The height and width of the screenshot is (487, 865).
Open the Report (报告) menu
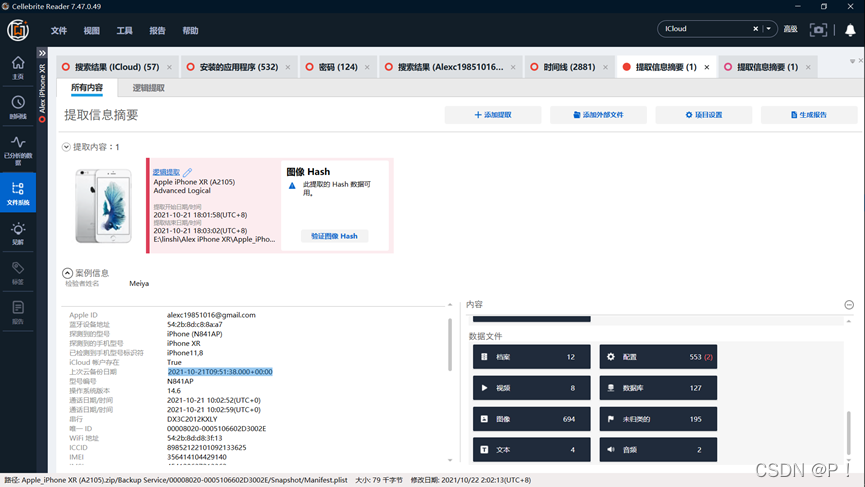(157, 30)
